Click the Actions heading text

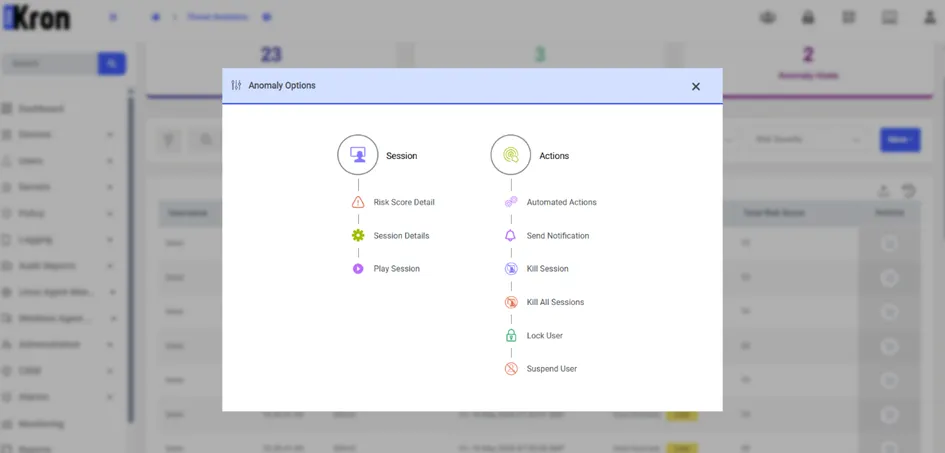554,155
